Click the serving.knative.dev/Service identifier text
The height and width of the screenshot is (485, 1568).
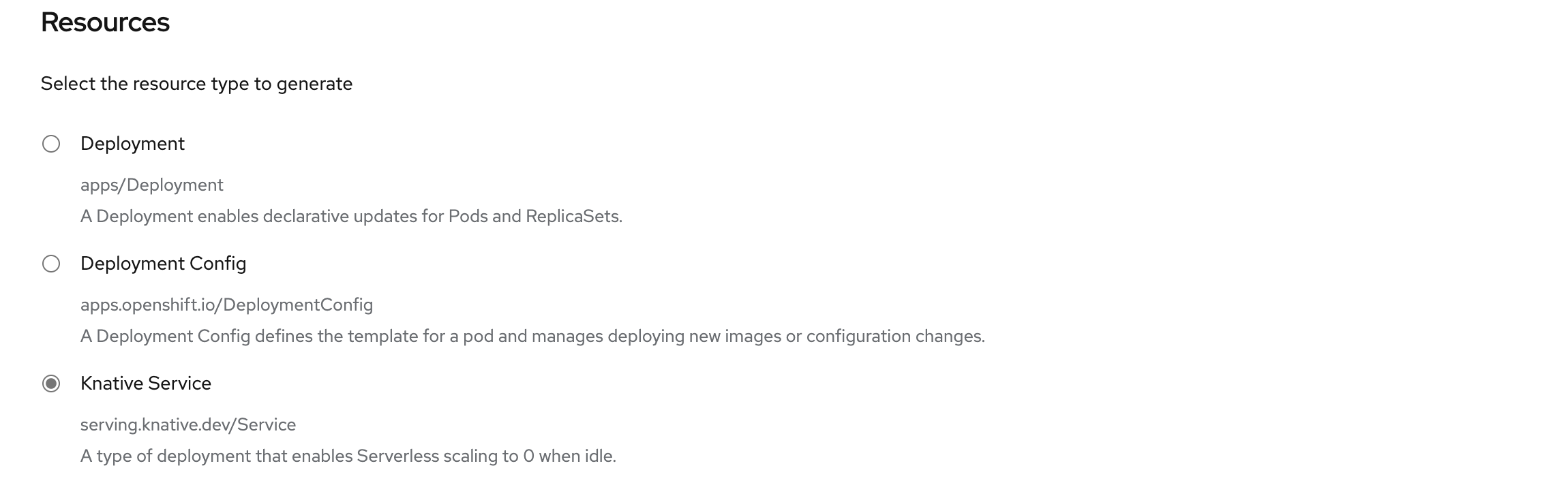(x=188, y=424)
